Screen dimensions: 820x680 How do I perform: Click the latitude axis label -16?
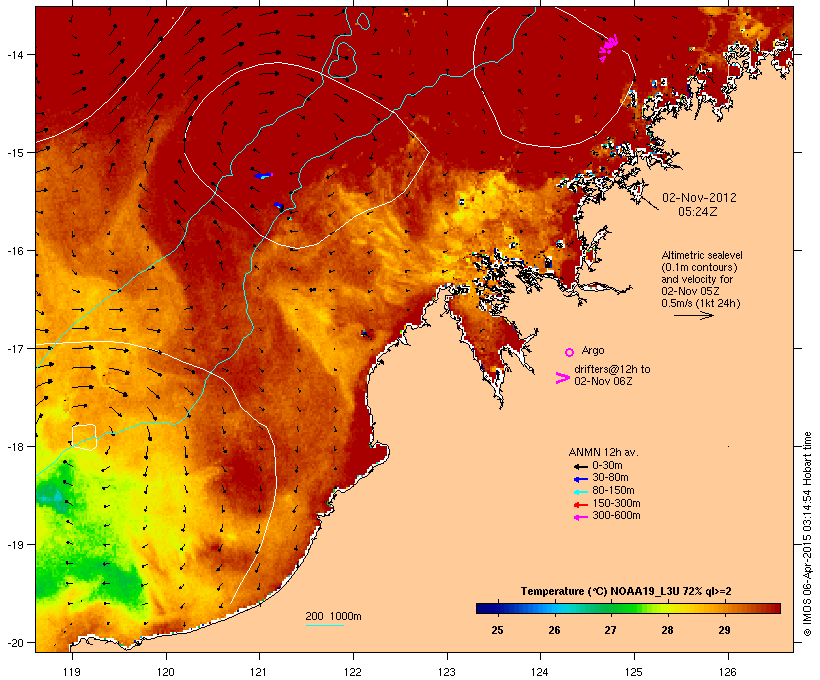15,251
